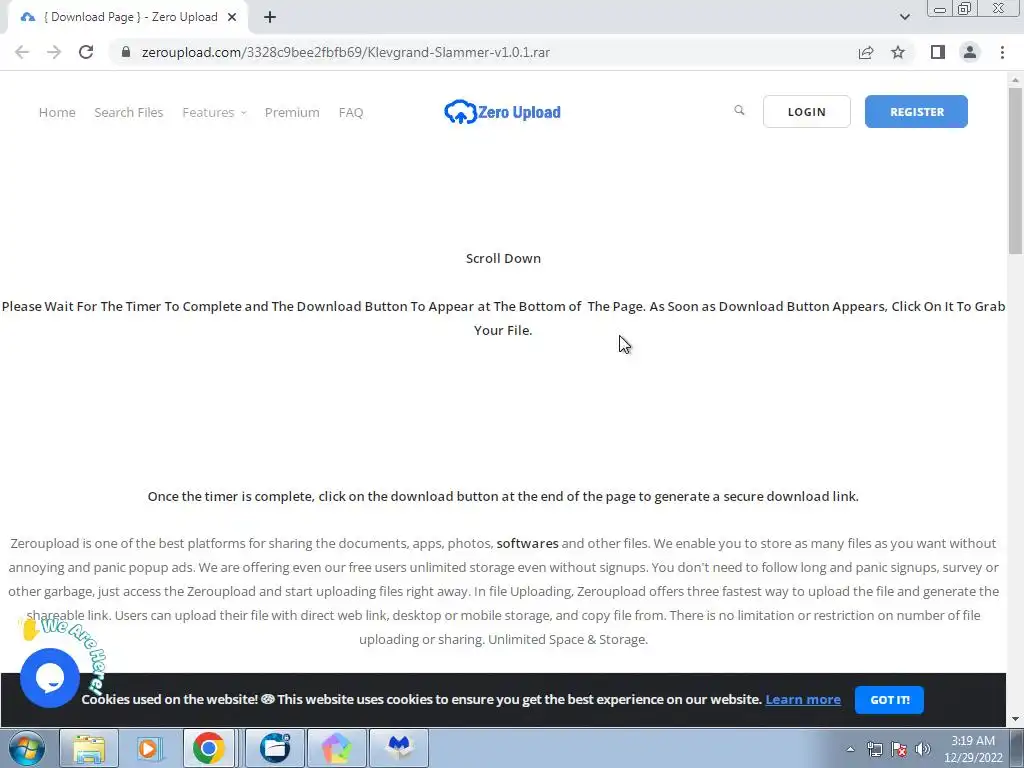The image size is (1024, 768).
Task: Open the Windows Start button
Action: click(x=27, y=748)
